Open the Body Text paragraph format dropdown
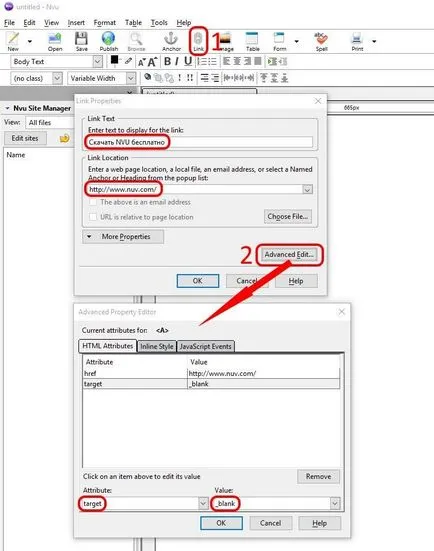 coord(98,62)
